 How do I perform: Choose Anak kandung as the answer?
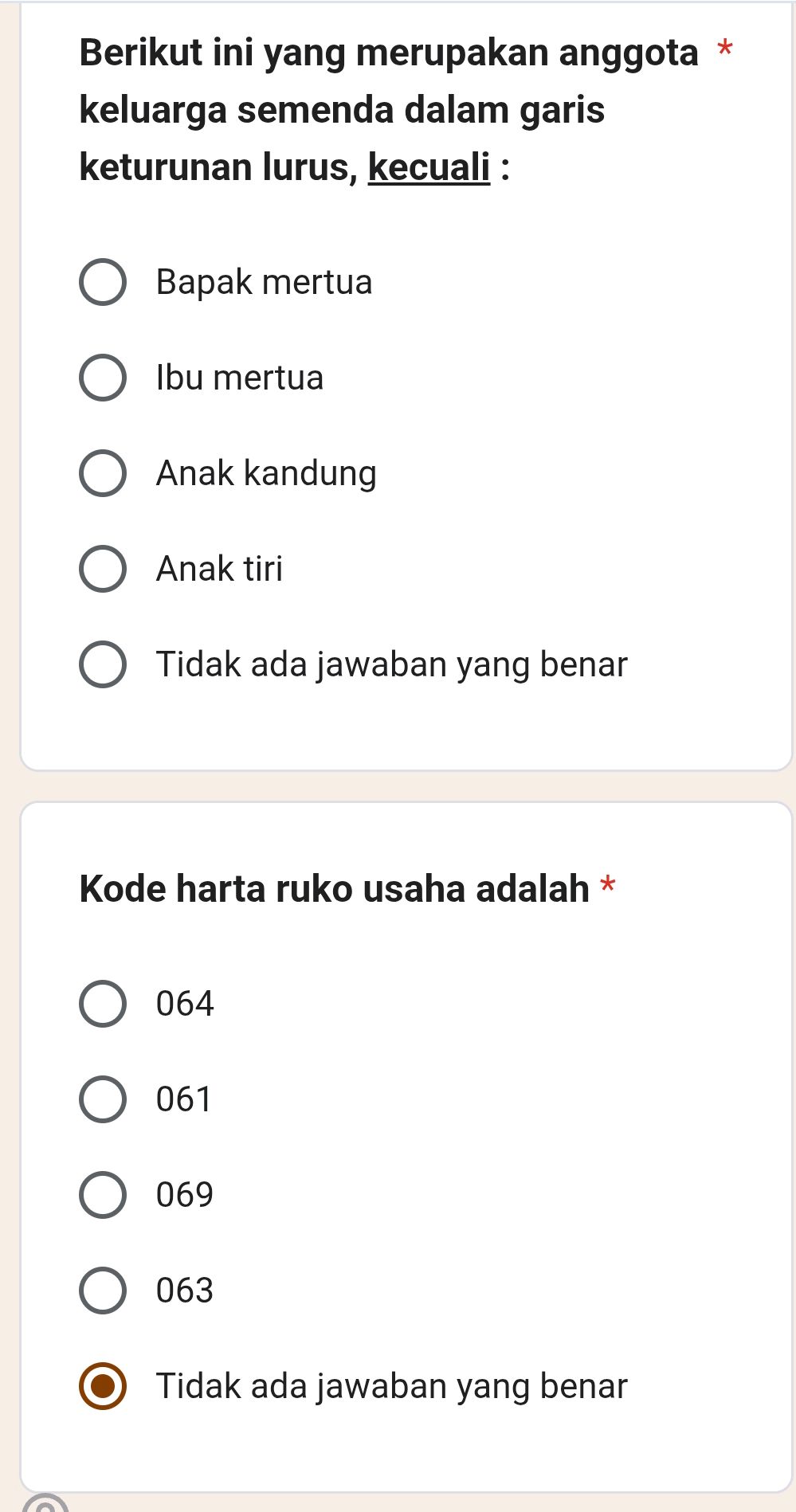pyautogui.click(x=102, y=472)
